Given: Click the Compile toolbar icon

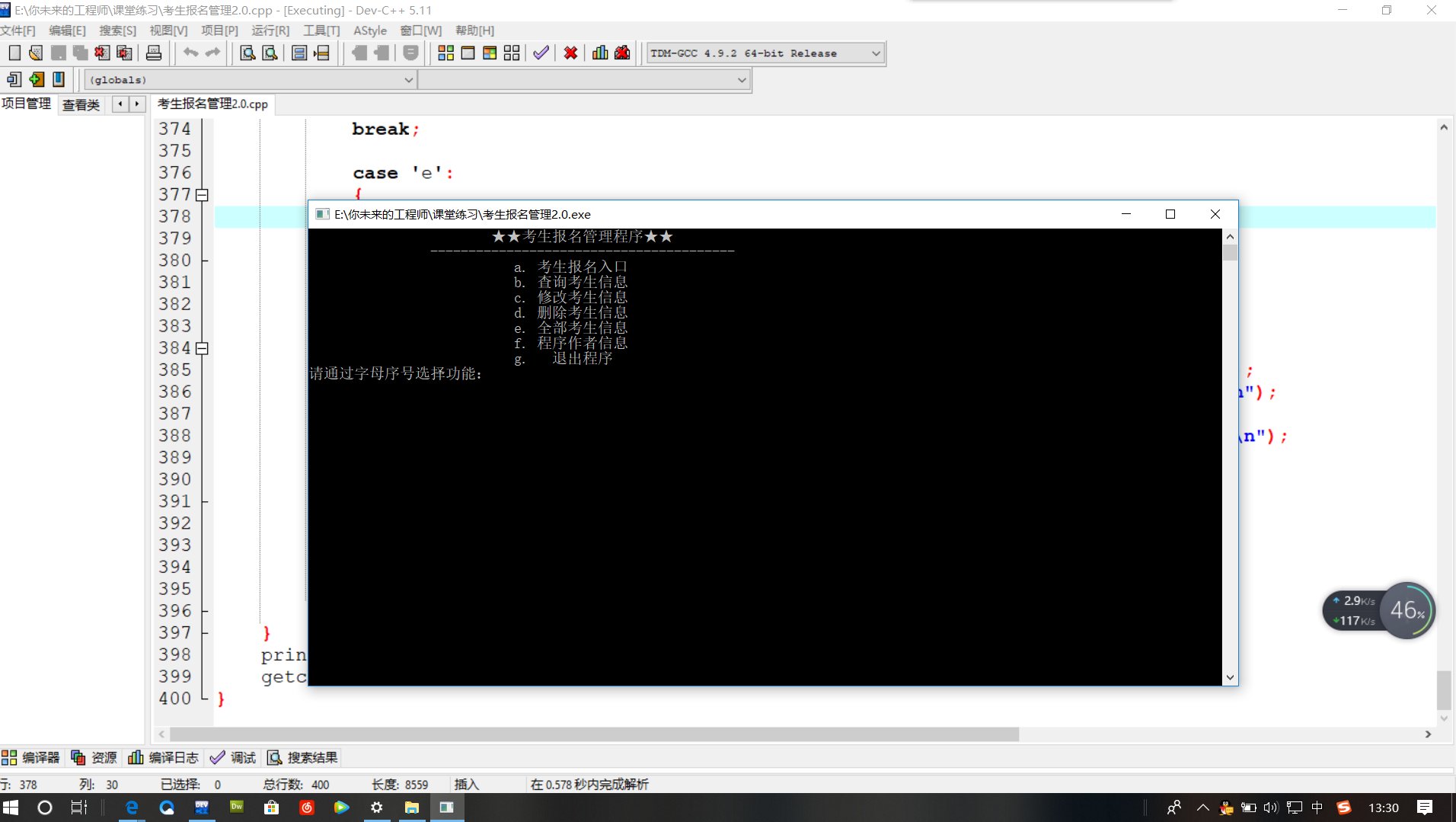Looking at the screenshot, I should tap(446, 53).
